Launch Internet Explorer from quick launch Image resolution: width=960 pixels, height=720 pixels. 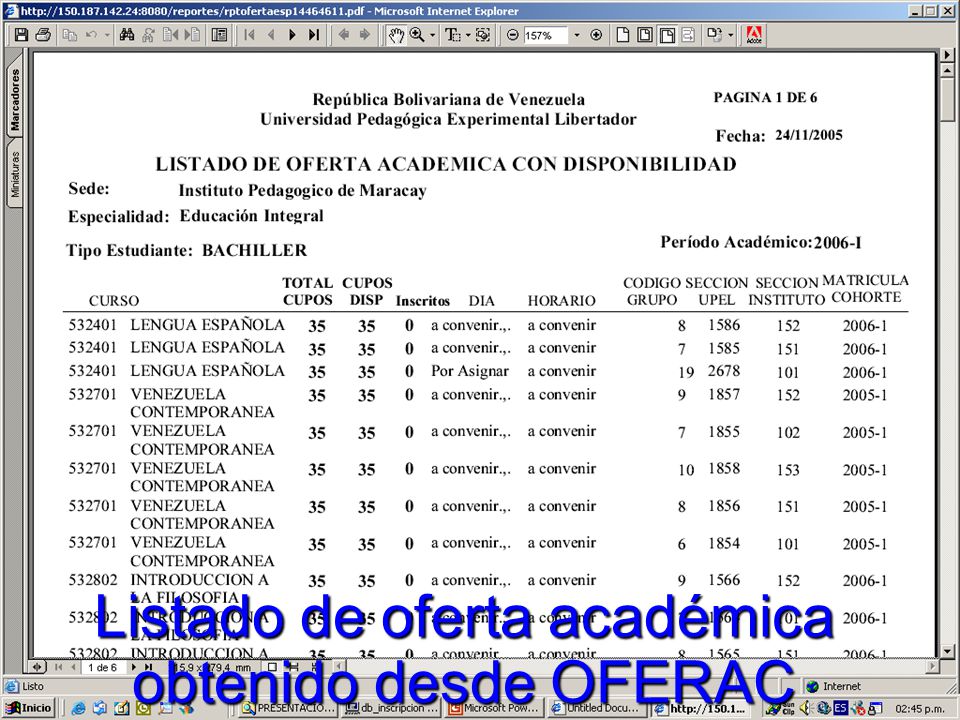pos(78,708)
